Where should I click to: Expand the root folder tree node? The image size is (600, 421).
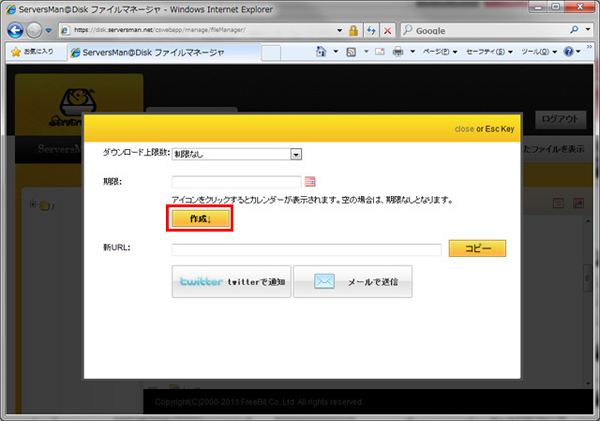[x=33, y=204]
